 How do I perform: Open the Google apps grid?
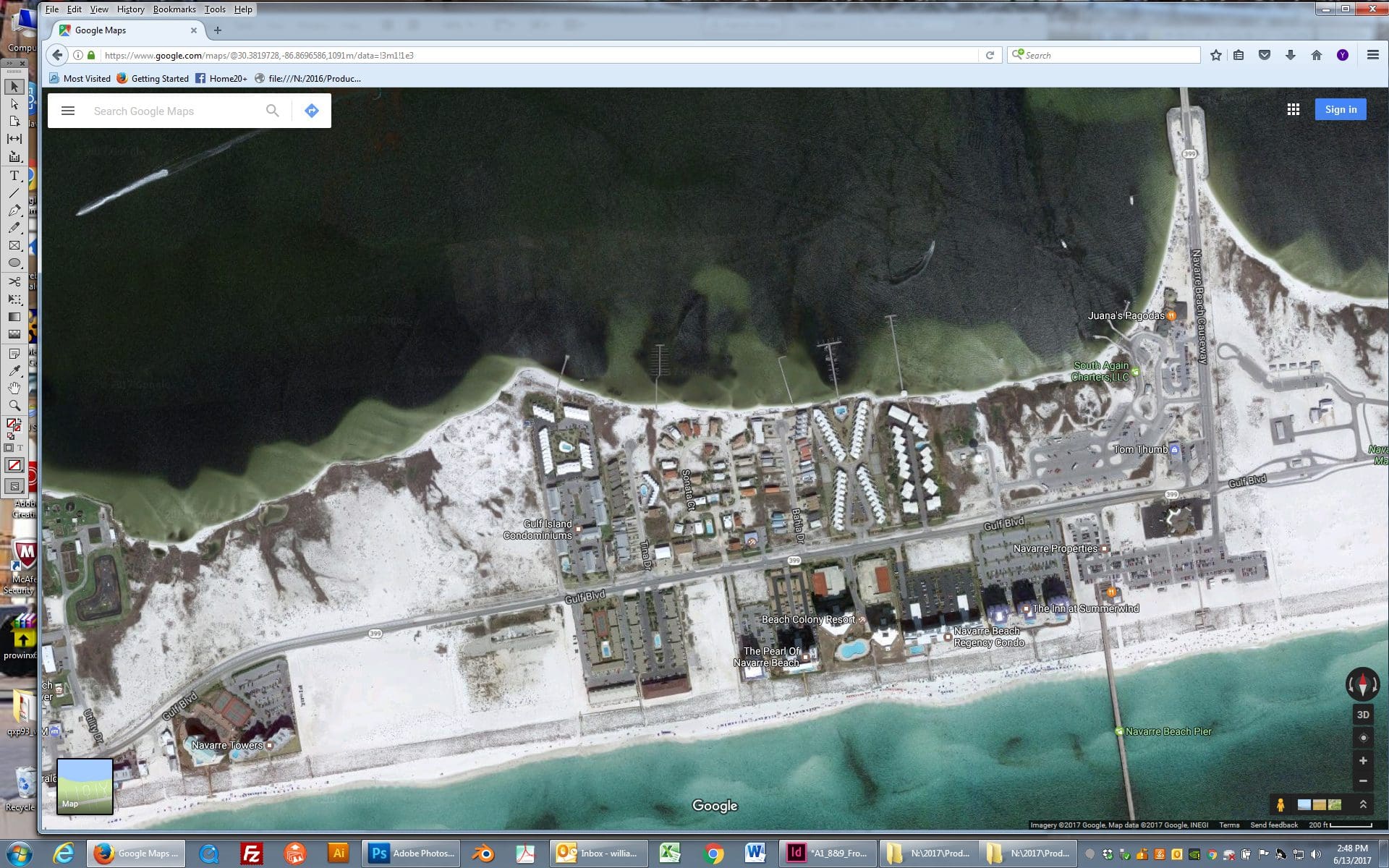(x=1294, y=109)
